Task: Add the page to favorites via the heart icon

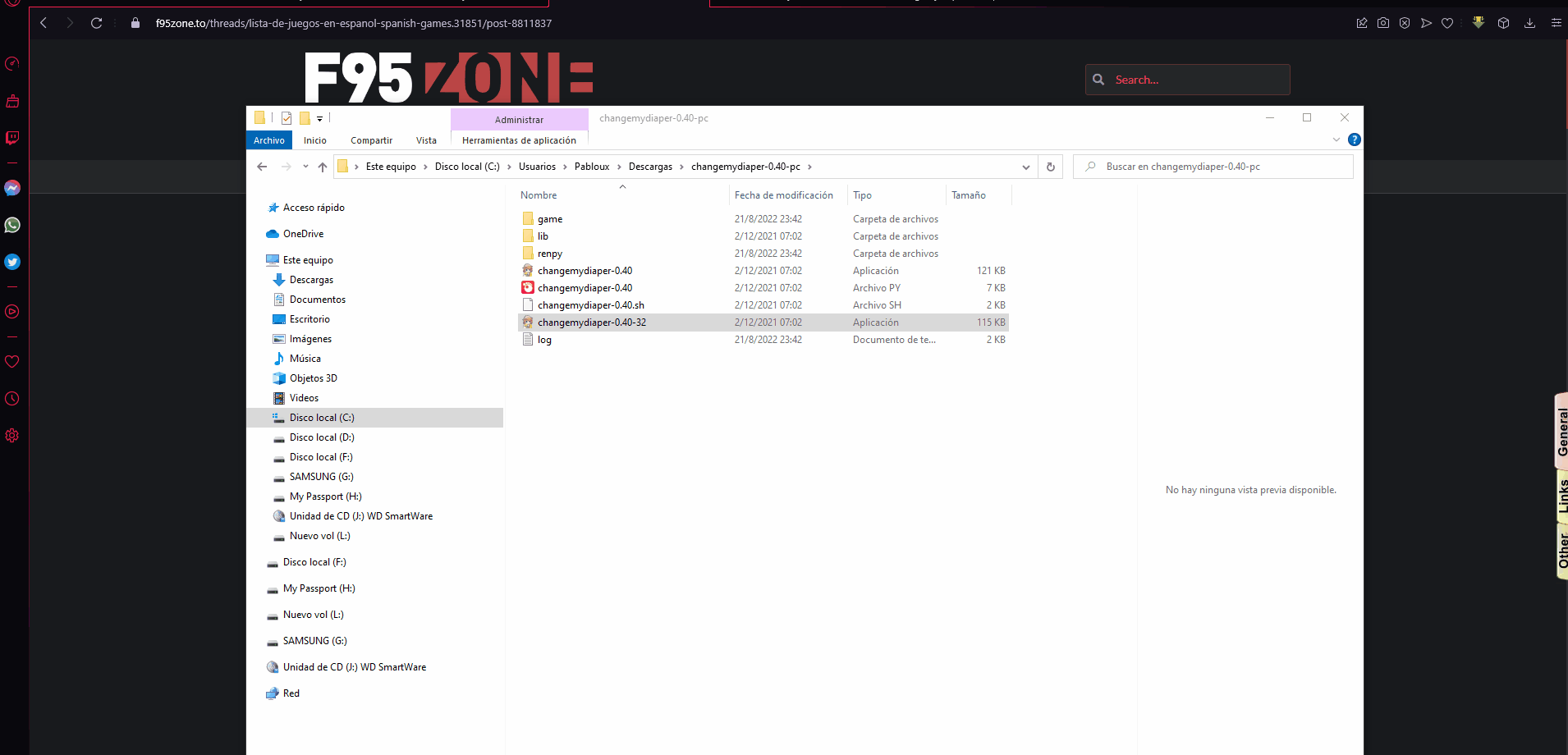Action: (x=1447, y=23)
